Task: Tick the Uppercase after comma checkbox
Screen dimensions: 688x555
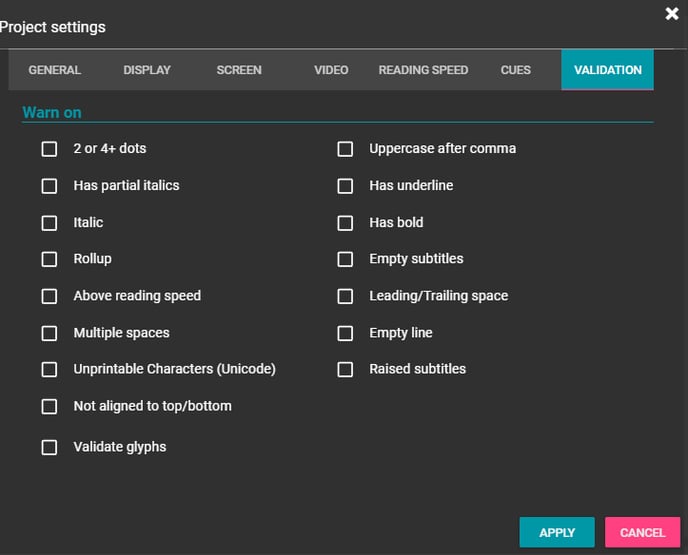Action: click(x=345, y=149)
